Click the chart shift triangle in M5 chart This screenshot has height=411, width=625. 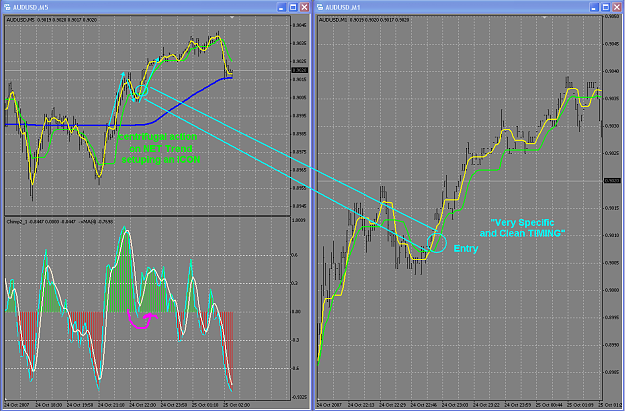[232, 18]
